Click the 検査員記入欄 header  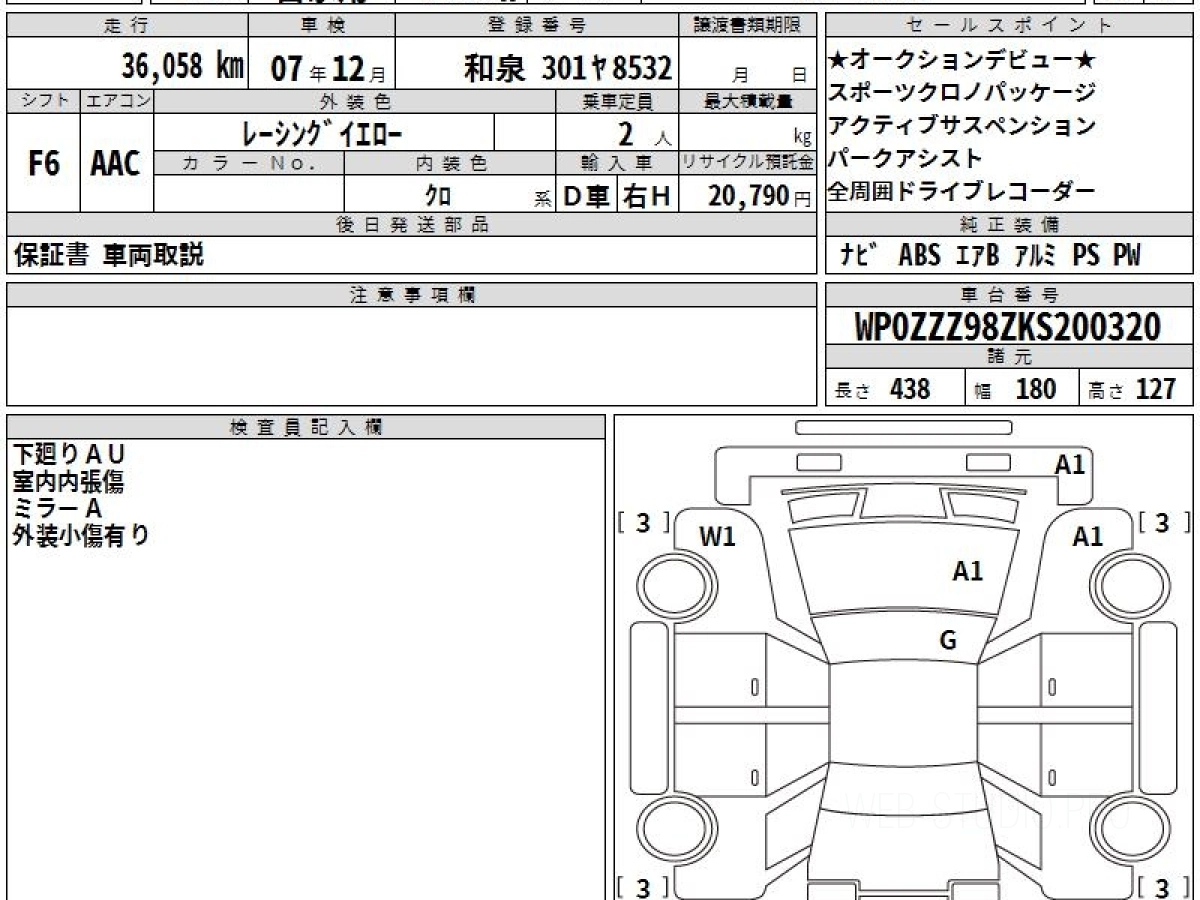pos(306,427)
